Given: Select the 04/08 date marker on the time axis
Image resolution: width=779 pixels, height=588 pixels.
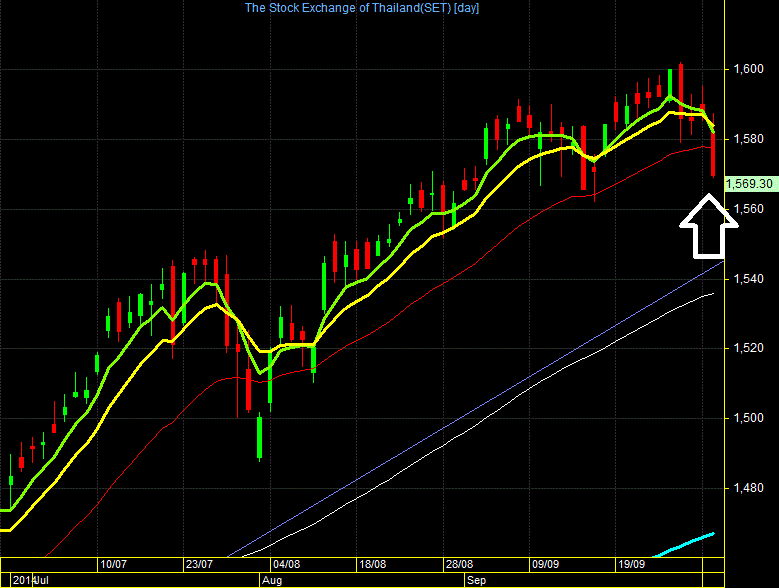Looking at the screenshot, I should click(287, 564).
